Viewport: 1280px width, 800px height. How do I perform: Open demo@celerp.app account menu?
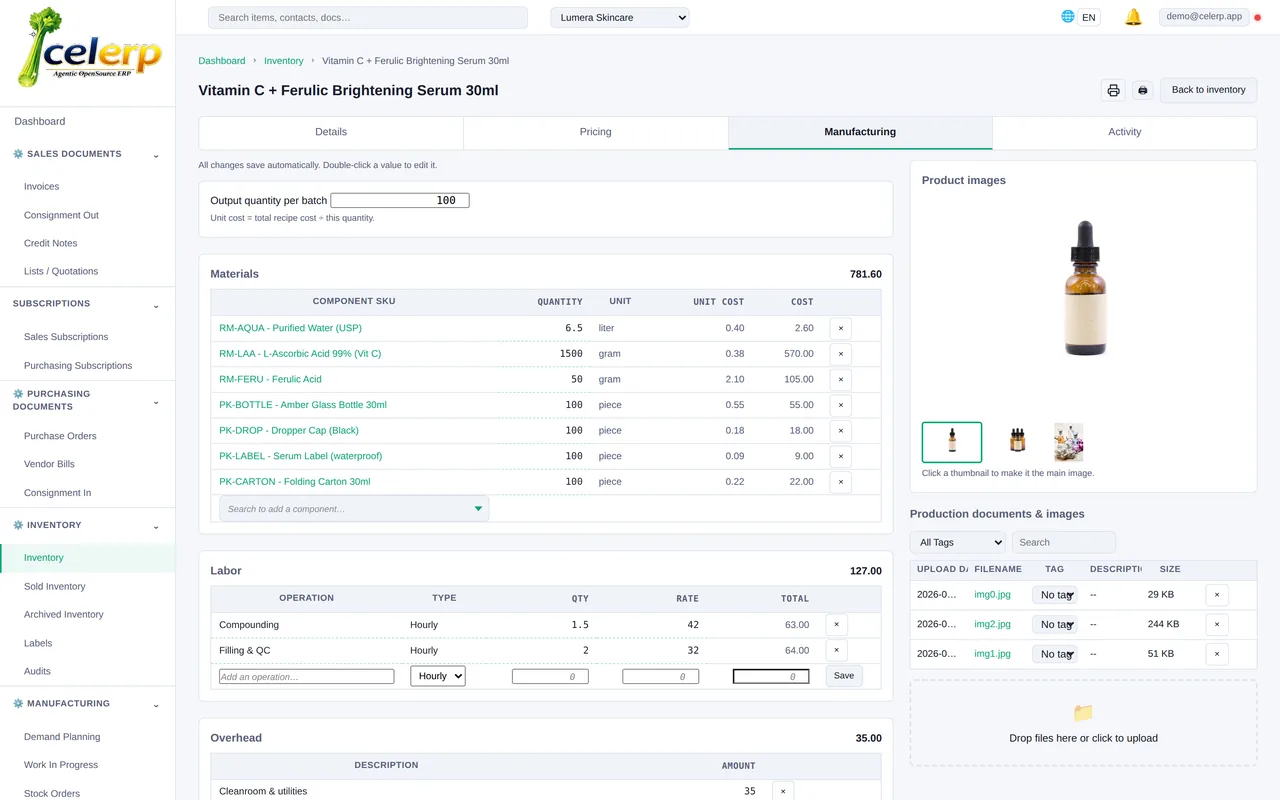point(1204,17)
